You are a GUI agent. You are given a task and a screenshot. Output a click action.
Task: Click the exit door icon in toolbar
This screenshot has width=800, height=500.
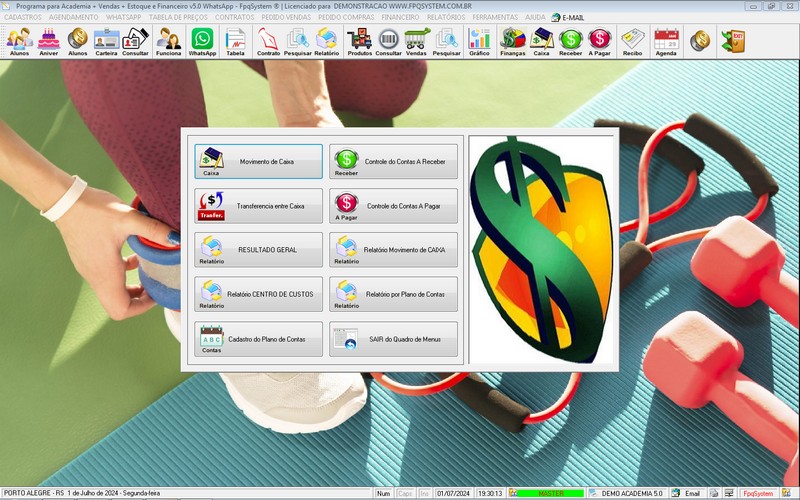click(x=733, y=40)
